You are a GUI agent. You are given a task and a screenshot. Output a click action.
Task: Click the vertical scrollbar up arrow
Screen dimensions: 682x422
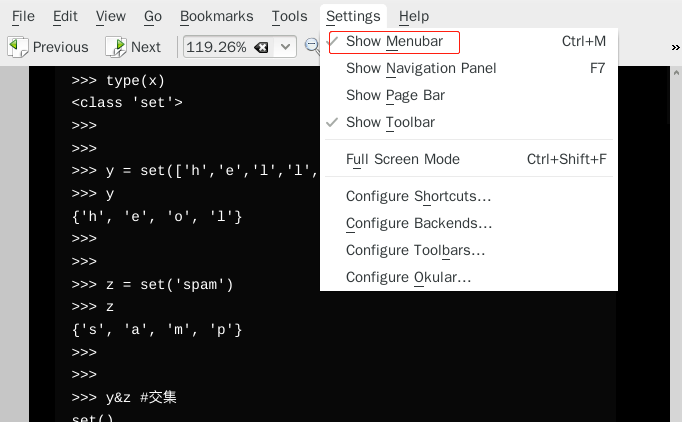point(676,73)
